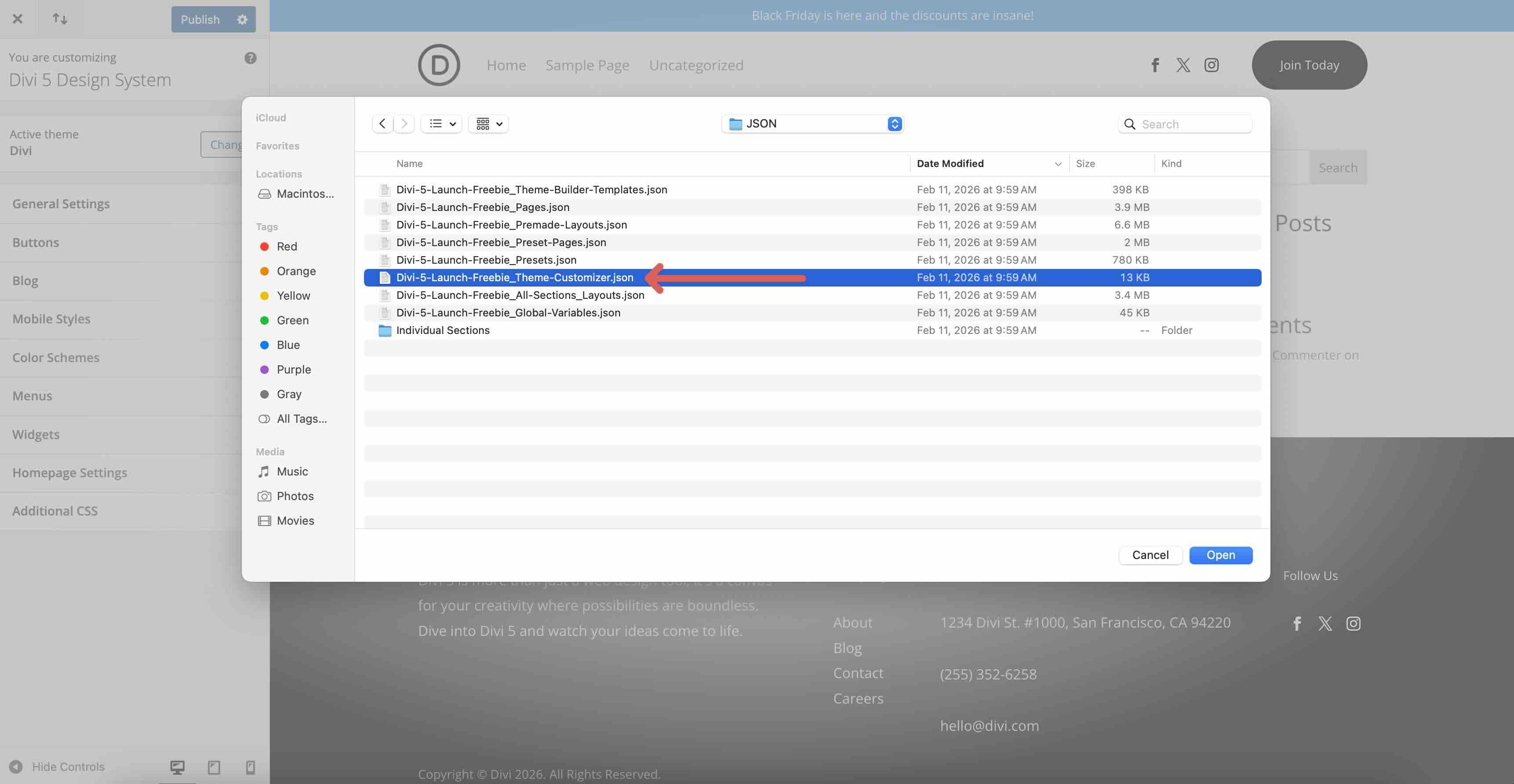This screenshot has width=1514, height=784.
Task: Select Photos under the Media sidebar
Action: (x=295, y=495)
